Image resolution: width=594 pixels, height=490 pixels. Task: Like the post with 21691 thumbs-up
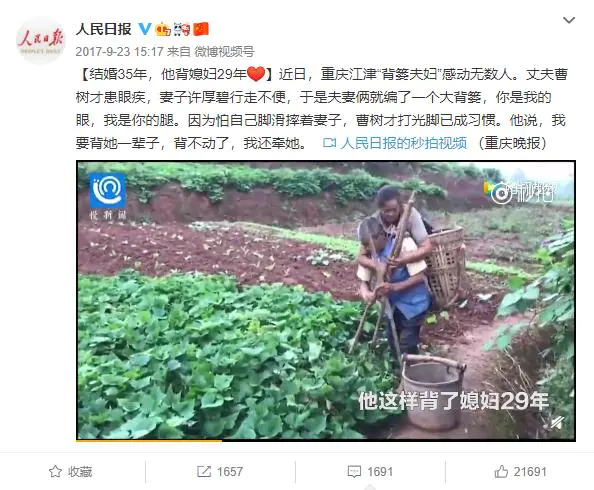520,472
